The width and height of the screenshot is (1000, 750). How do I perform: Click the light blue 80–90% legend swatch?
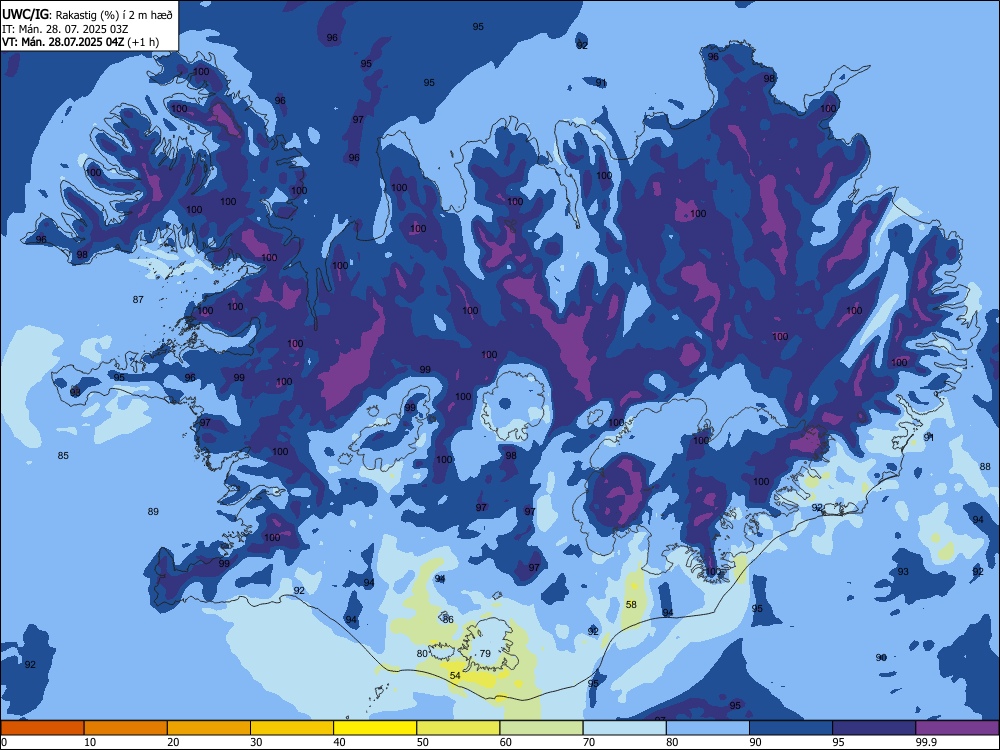click(x=708, y=728)
